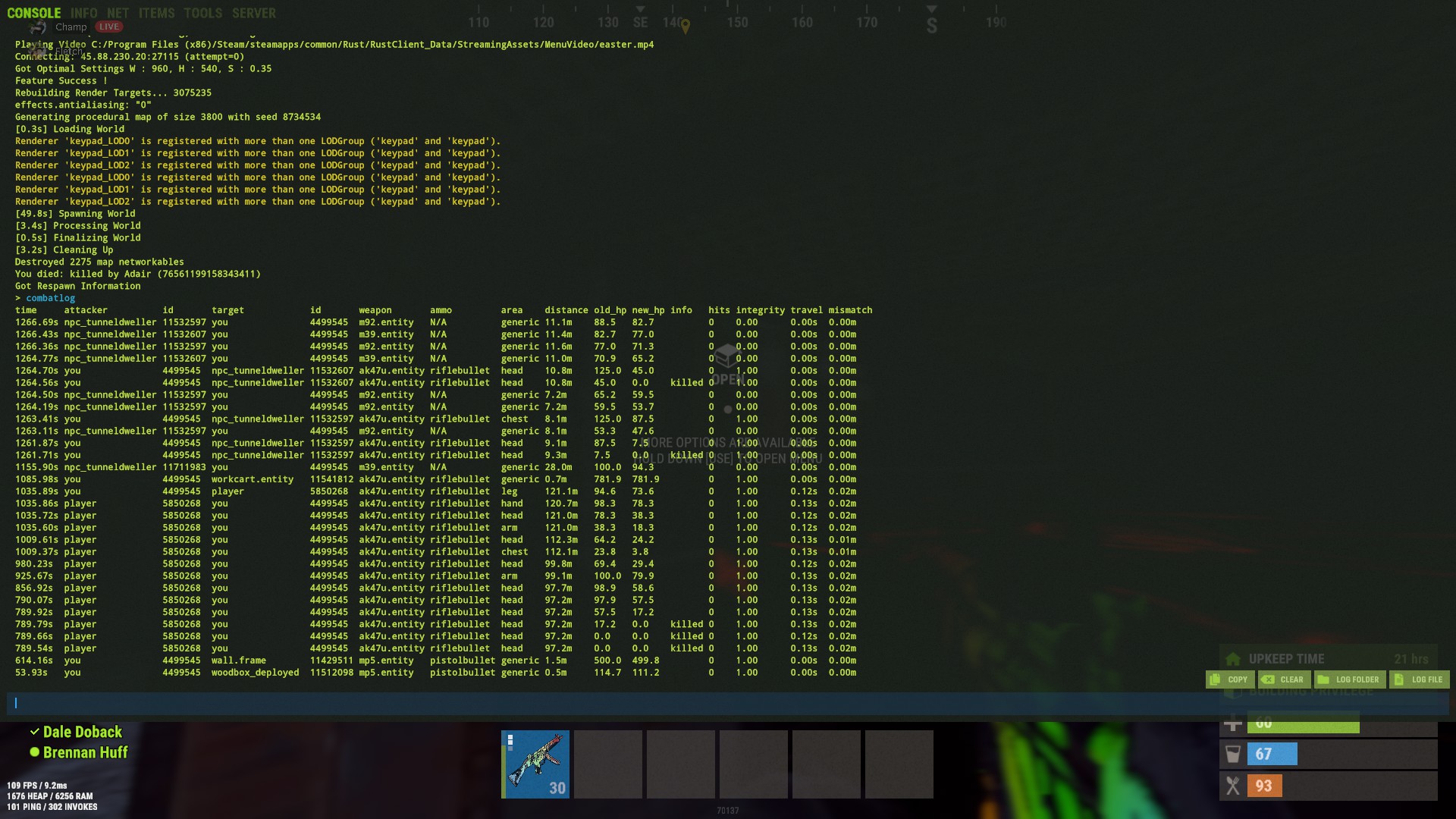Screen dimensions: 1456x819
Task: Click the console command input field
Action: click(x=728, y=703)
